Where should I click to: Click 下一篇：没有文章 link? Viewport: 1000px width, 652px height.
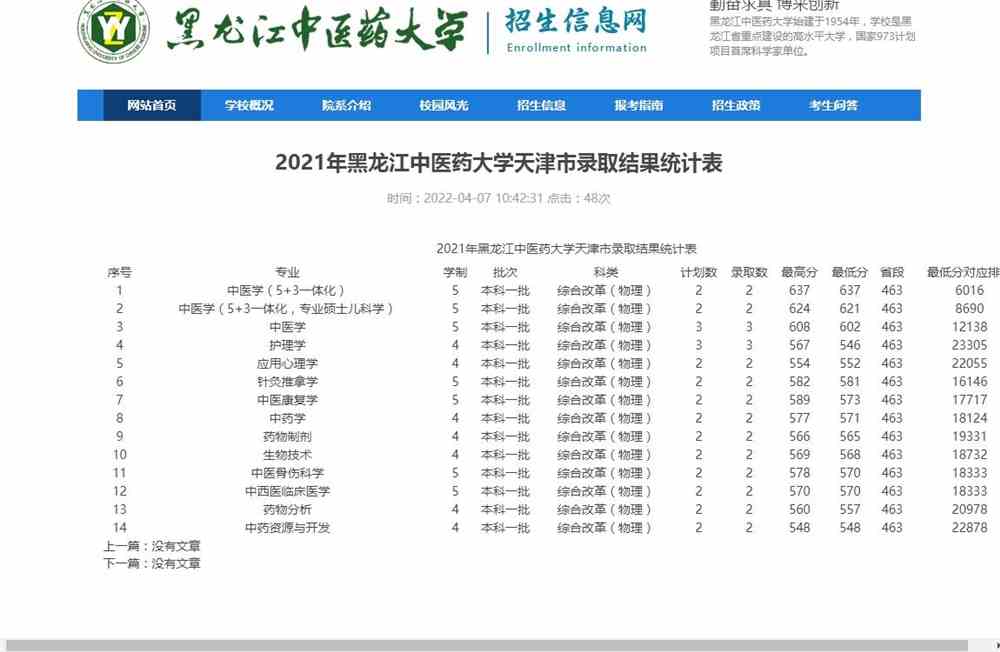(152, 563)
